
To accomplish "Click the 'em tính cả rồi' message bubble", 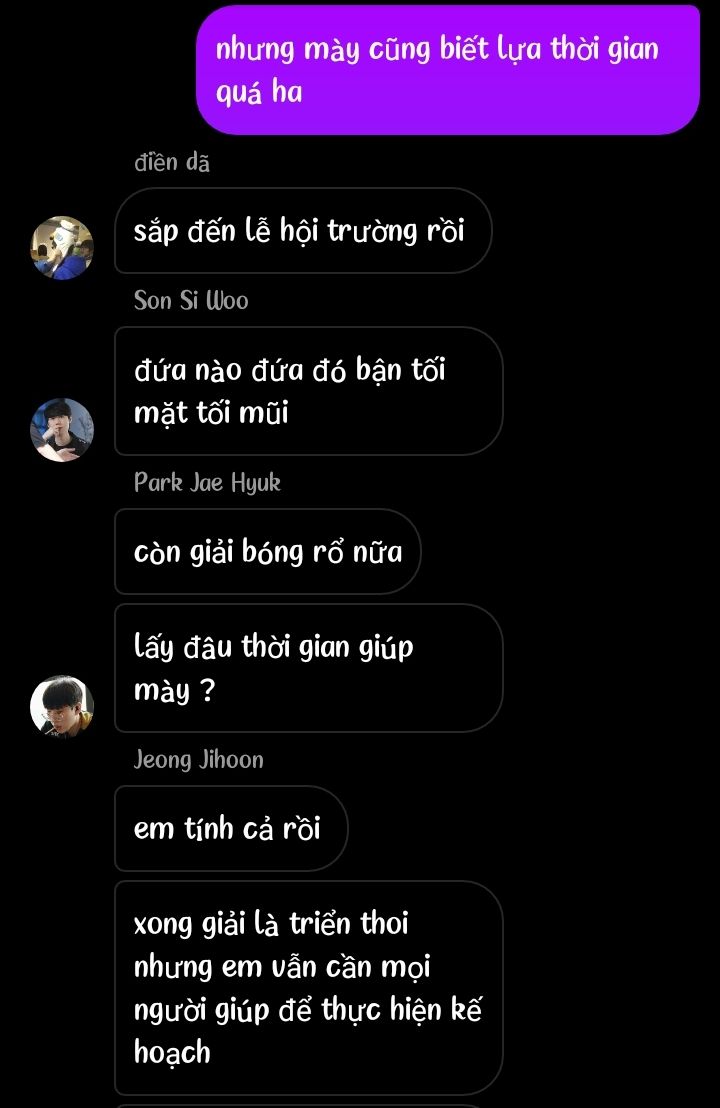I will point(231,828).
